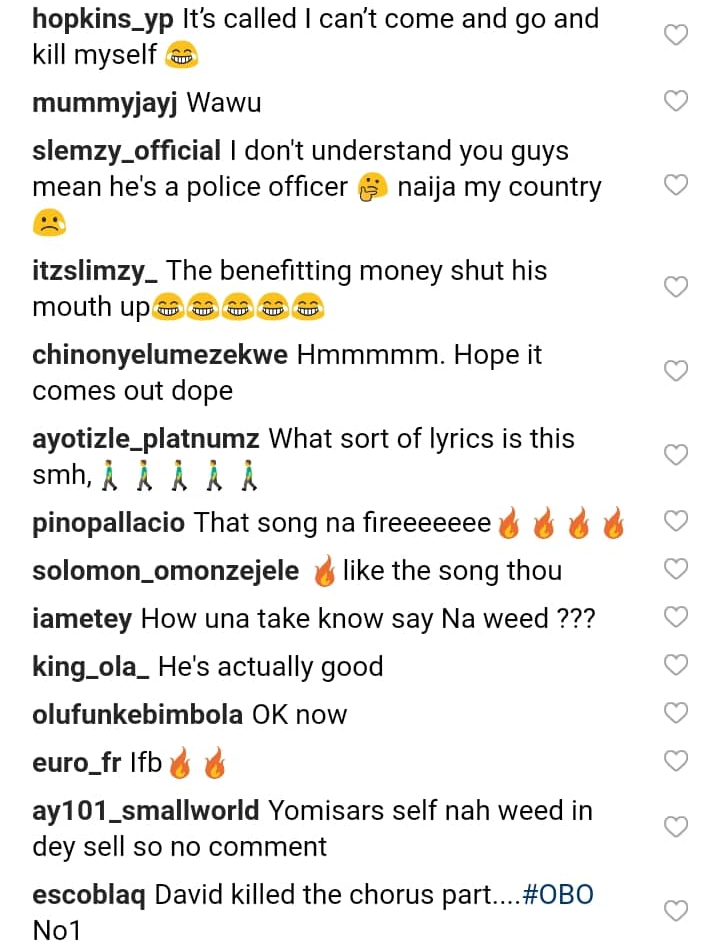Heart itzslimzy_'s benefitting money comment
Viewport: 709px width, 942px height.
tap(677, 287)
